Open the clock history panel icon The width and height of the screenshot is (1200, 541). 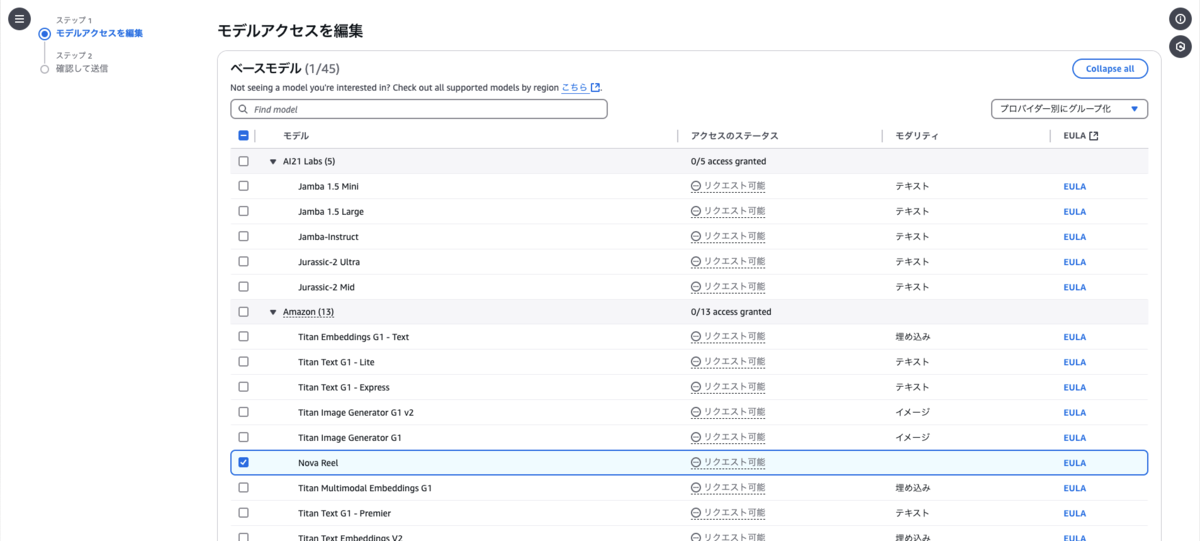coord(1180,46)
